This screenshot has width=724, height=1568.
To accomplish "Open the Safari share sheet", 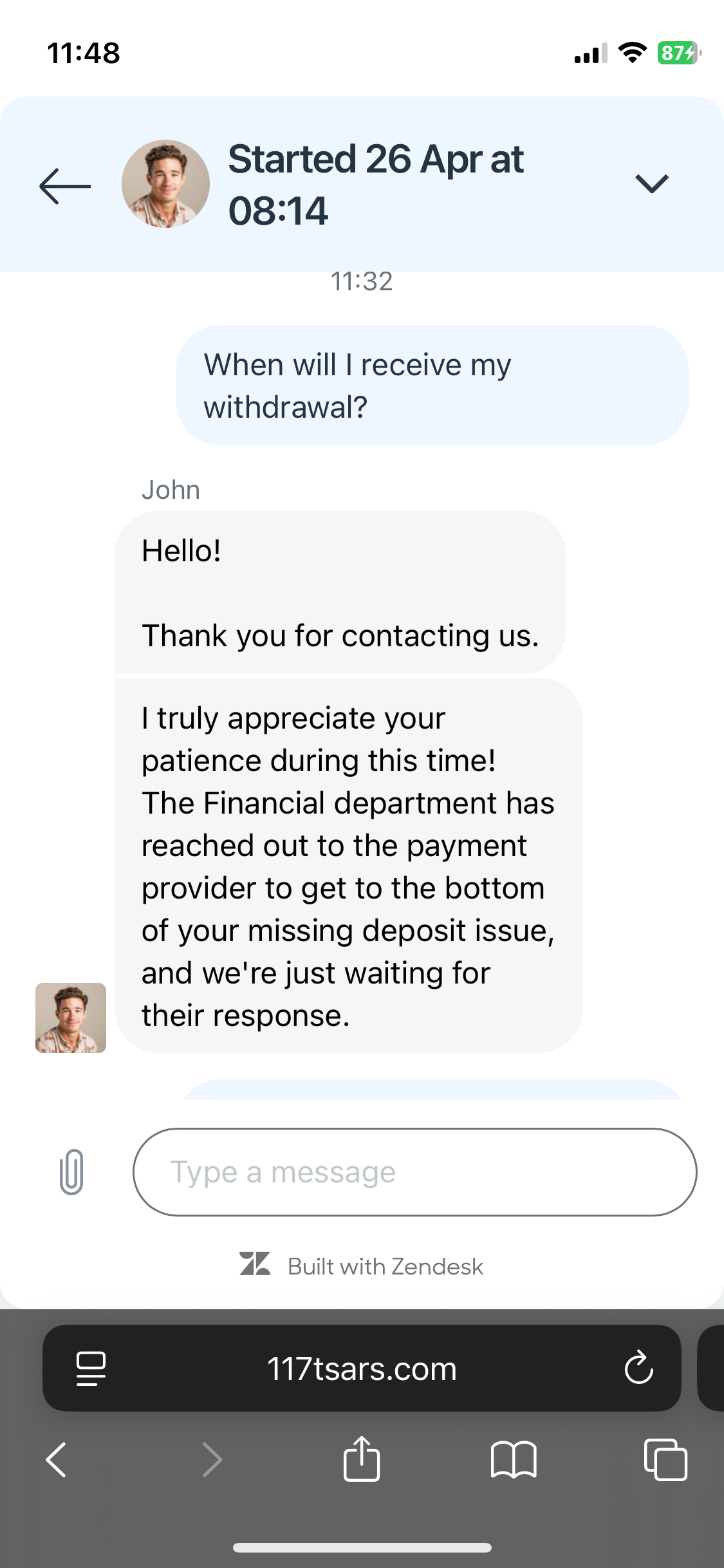I will click(x=362, y=1459).
